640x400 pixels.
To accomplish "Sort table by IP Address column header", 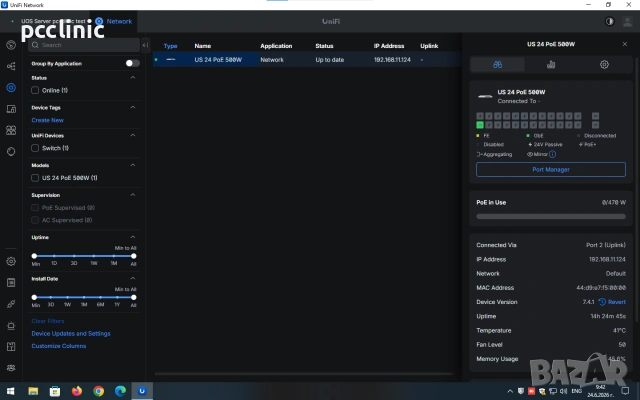I will pos(389,46).
